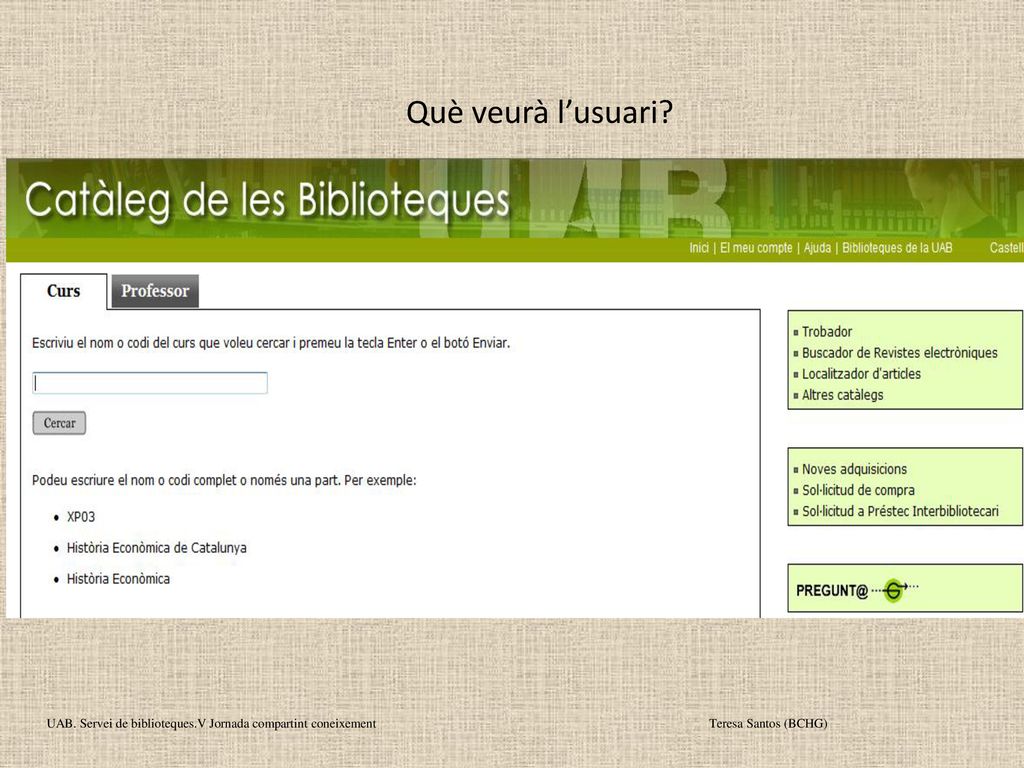Screen dimensions: 1024x768
Task: Open Sol·licitud de compra link
Action: pos(858,490)
